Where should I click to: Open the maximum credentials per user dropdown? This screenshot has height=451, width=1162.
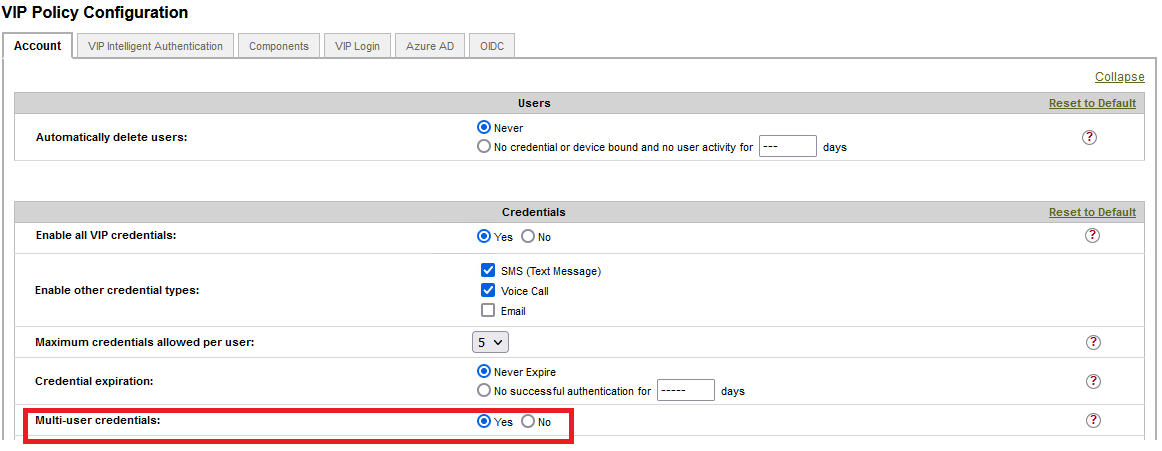click(x=490, y=342)
